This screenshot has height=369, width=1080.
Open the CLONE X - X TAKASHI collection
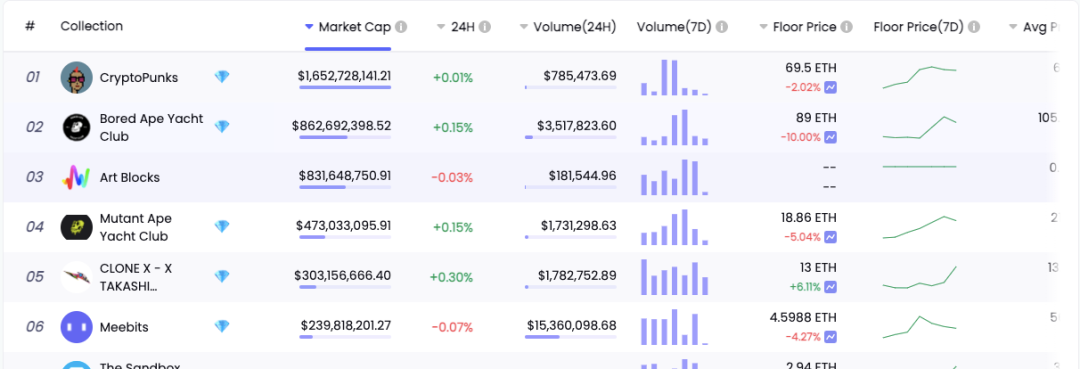pyautogui.click(x=136, y=277)
